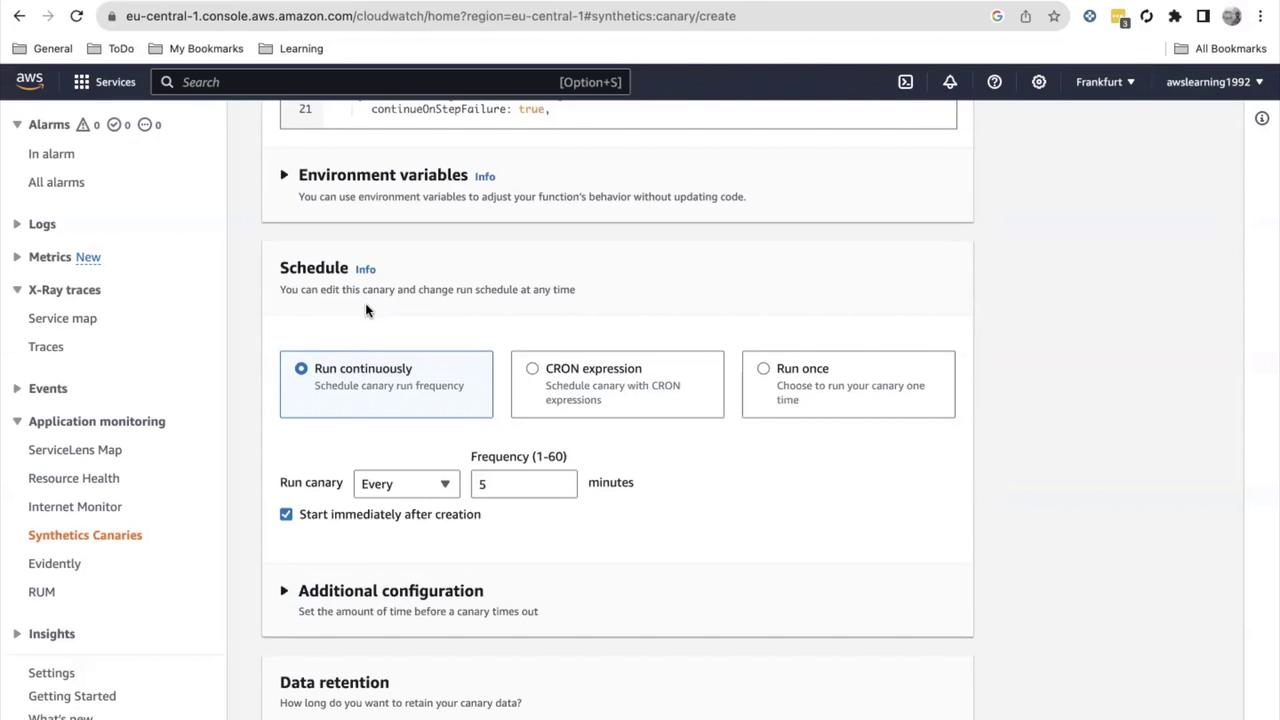Image resolution: width=1280 pixels, height=720 pixels.
Task: Open the info panel icon at right edge
Action: (1262, 118)
